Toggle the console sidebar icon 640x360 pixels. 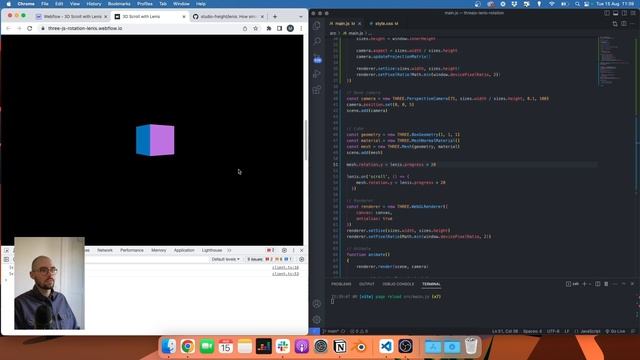pos(6,259)
